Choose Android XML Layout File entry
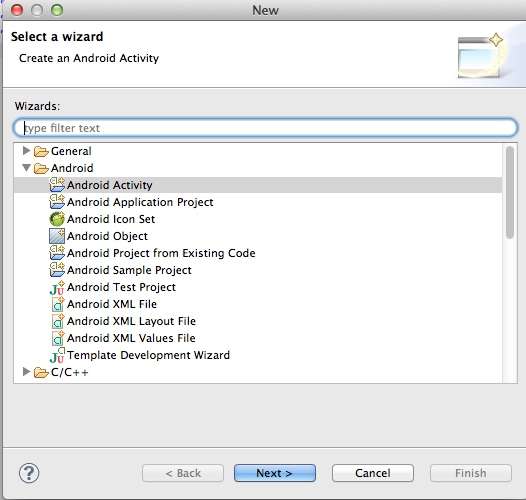The width and height of the screenshot is (526, 500). pos(131,321)
